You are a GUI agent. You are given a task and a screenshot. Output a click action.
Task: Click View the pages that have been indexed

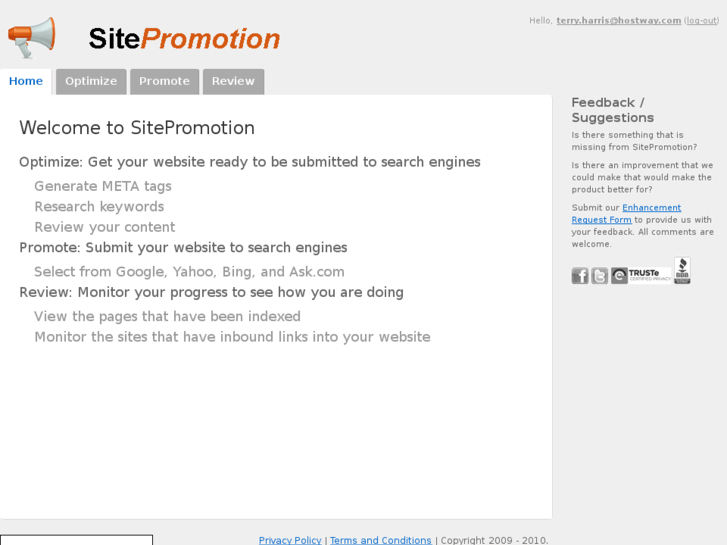click(167, 317)
